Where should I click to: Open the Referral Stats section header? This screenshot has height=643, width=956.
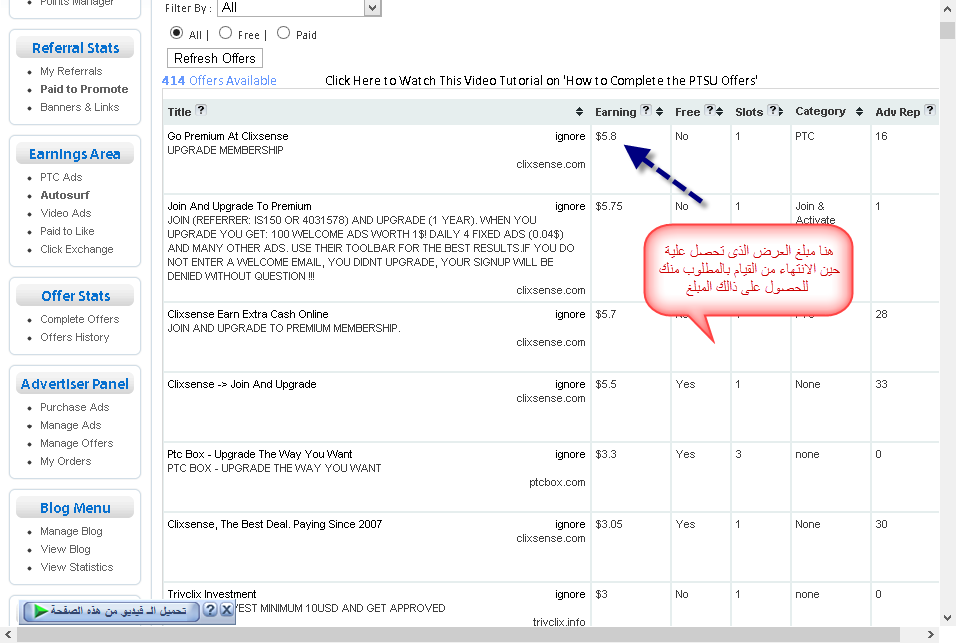(x=76, y=48)
